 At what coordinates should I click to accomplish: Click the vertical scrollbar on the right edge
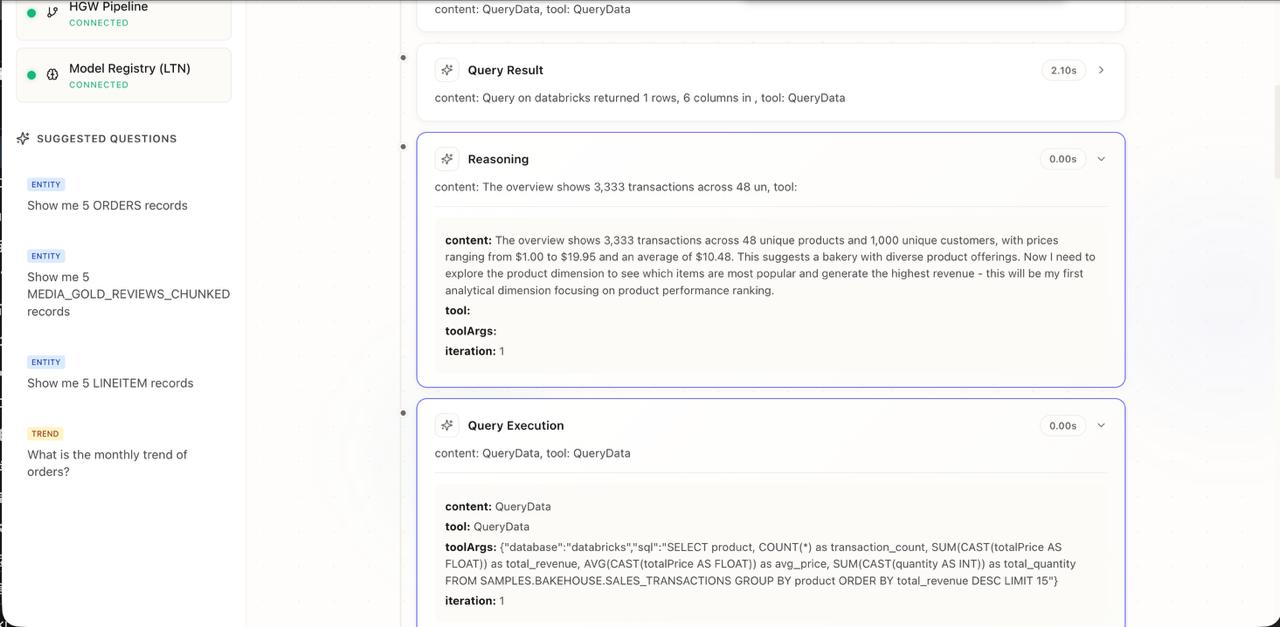[x=1276, y=130]
